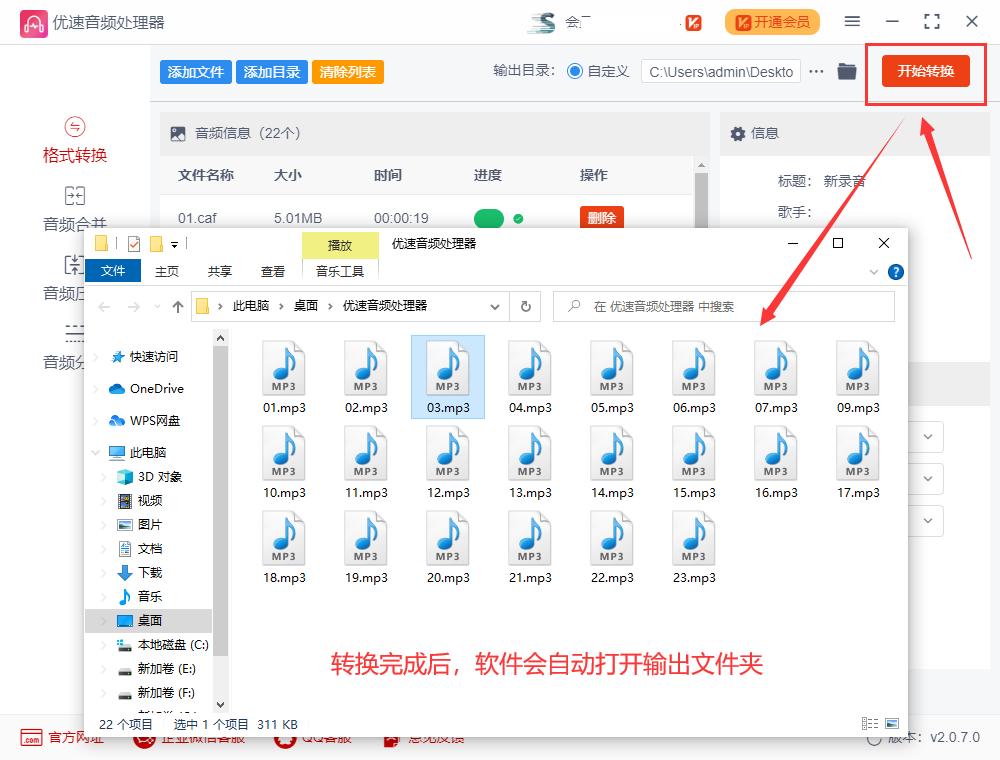Open the 文件 menu in Explorer
This screenshot has width=1000, height=760.
113,270
